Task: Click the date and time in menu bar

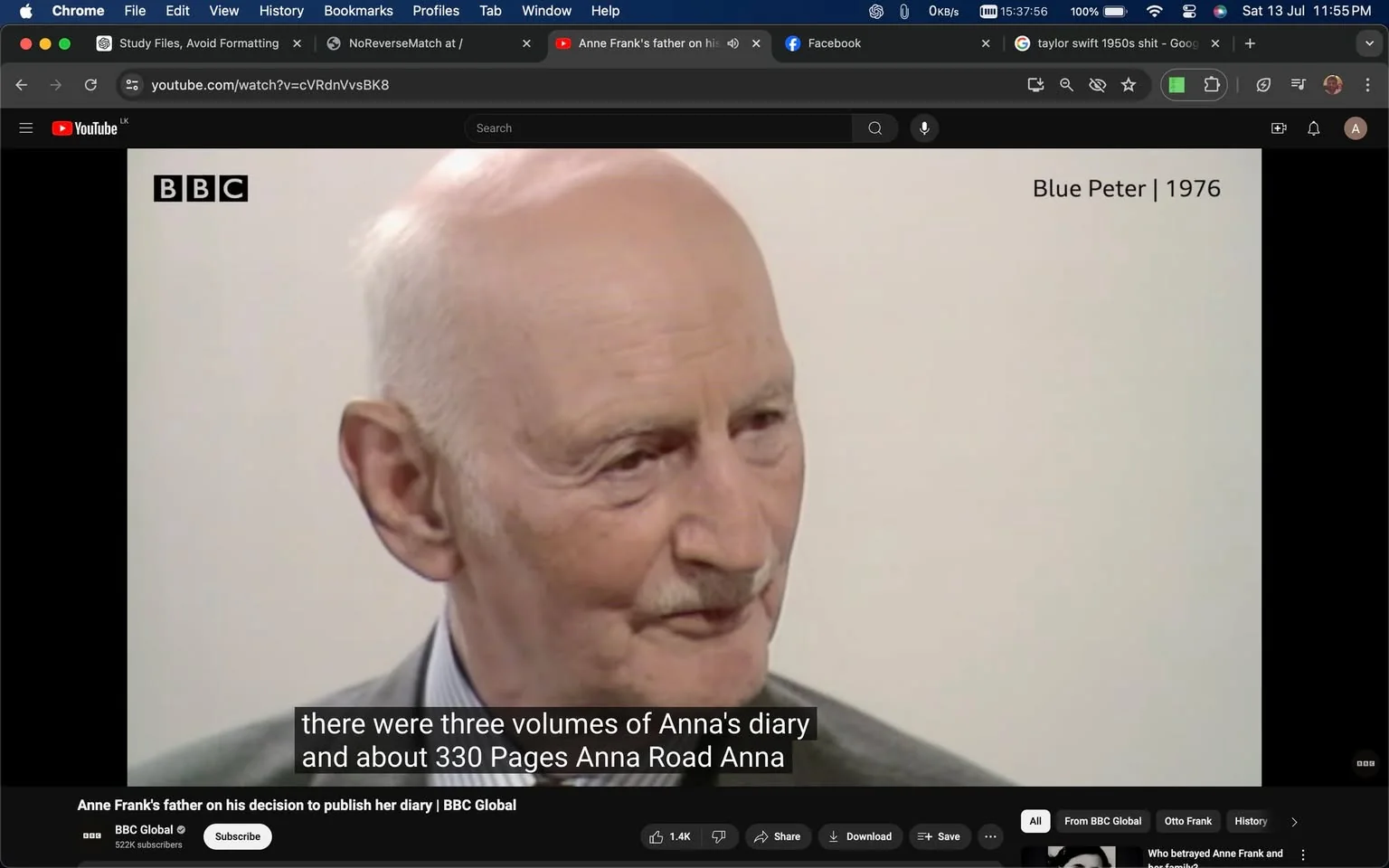Action: 1307,11
